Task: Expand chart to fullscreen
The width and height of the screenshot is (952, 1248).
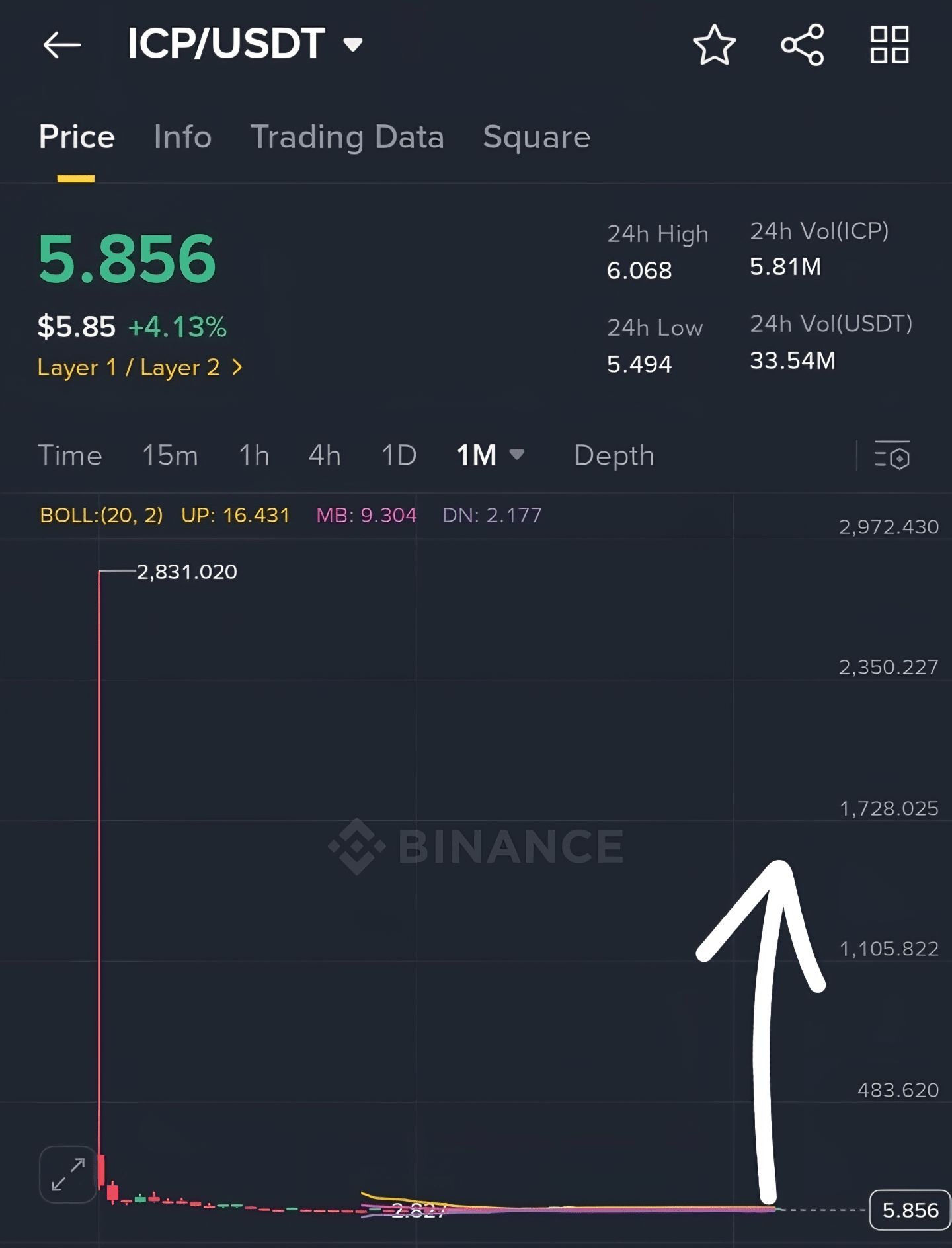Action: [x=68, y=1174]
